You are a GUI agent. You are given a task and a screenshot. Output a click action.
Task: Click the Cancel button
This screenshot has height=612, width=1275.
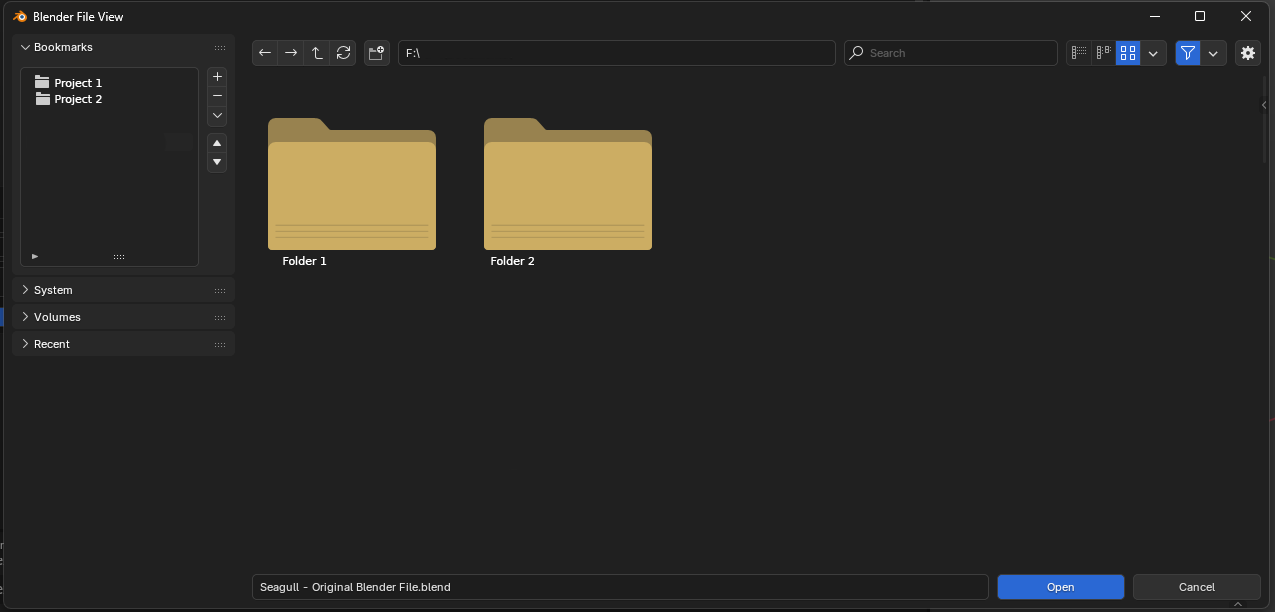1197,587
